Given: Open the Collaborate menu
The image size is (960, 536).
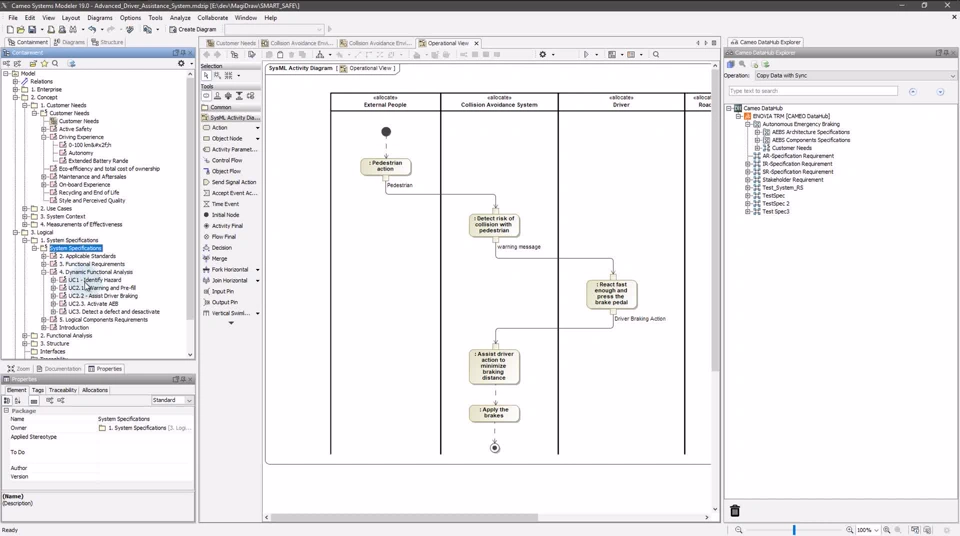Looking at the screenshot, I should [212, 18].
